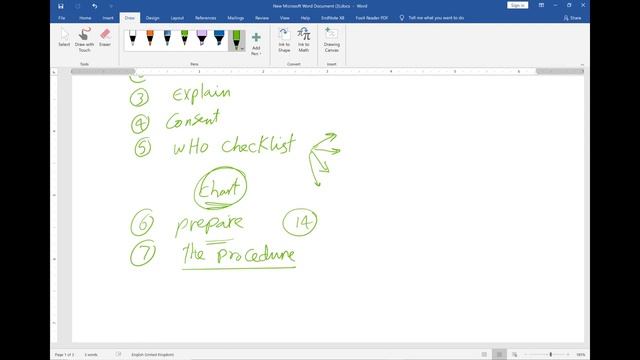Viewport: 640px width, 360px height.
Task: Click the English (United Kingdom) language indicator
Action: 152,355
